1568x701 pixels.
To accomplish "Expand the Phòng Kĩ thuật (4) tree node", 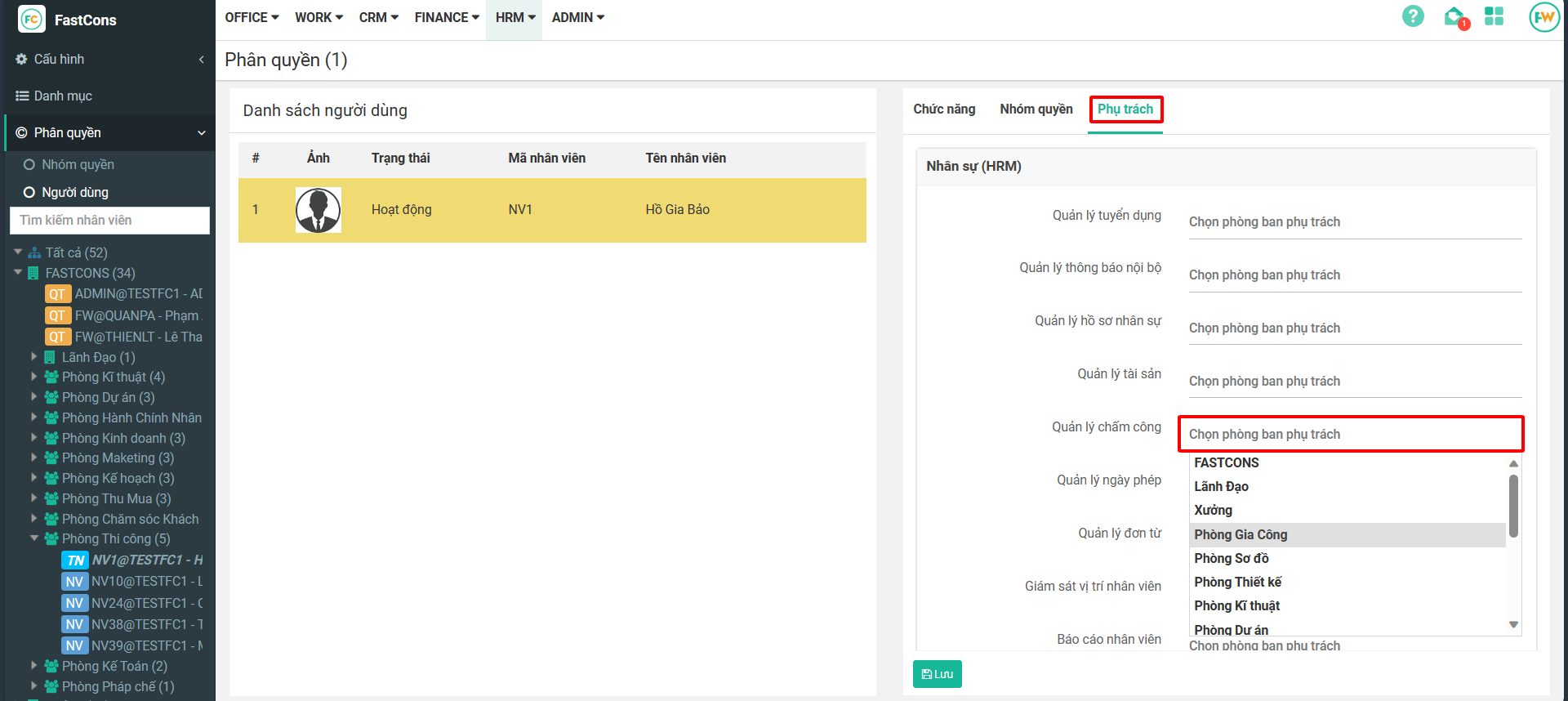I will (34, 377).
